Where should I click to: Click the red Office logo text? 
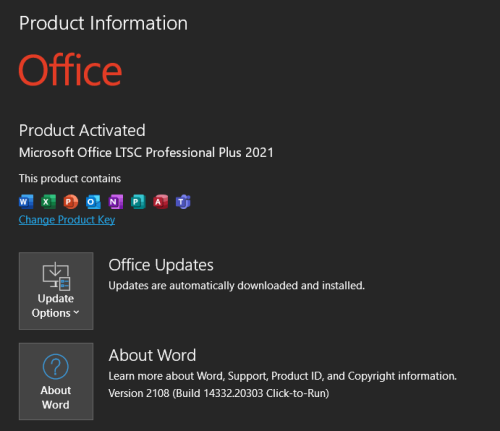click(x=70, y=70)
